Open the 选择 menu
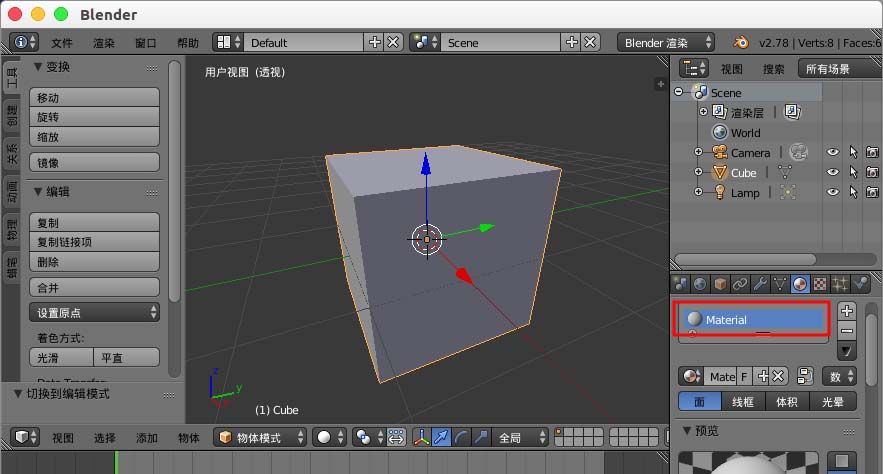The image size is (883, 474). click(x=105, y=437)
